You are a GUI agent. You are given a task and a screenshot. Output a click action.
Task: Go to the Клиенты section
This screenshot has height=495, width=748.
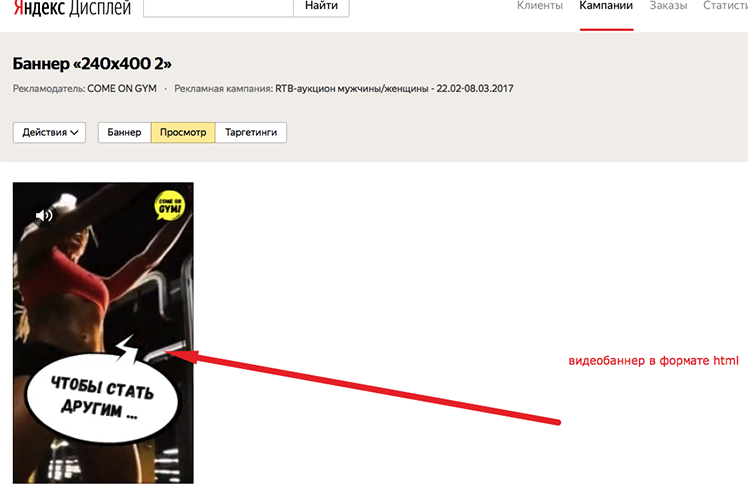(x=540, y=6)
